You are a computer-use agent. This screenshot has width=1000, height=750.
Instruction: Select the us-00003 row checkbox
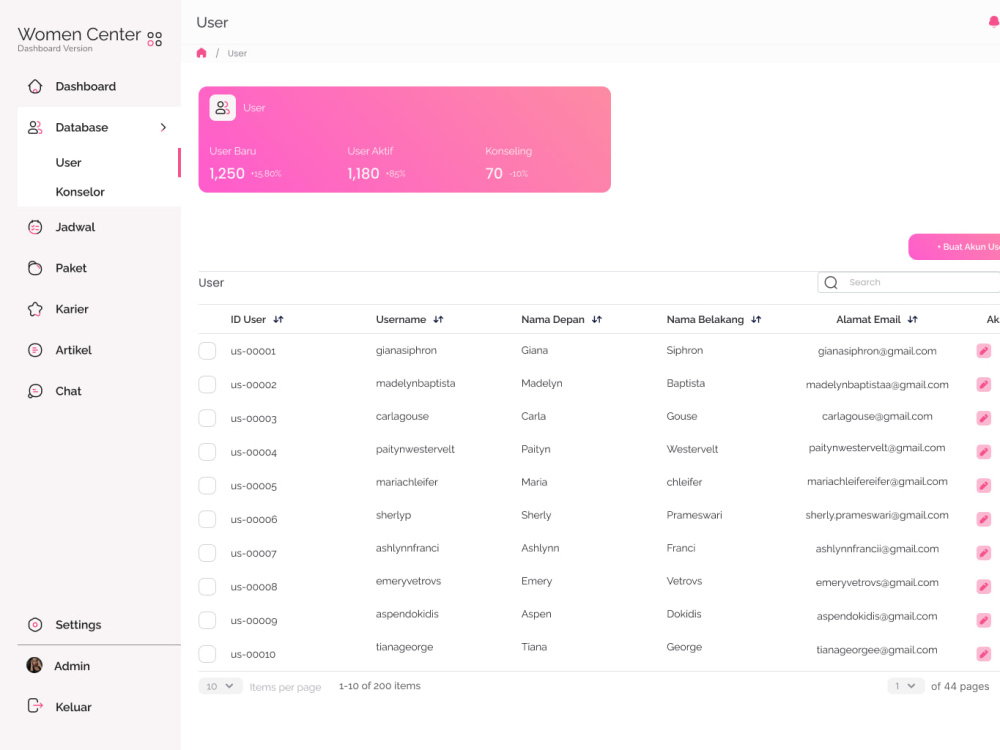pos(207,418)
